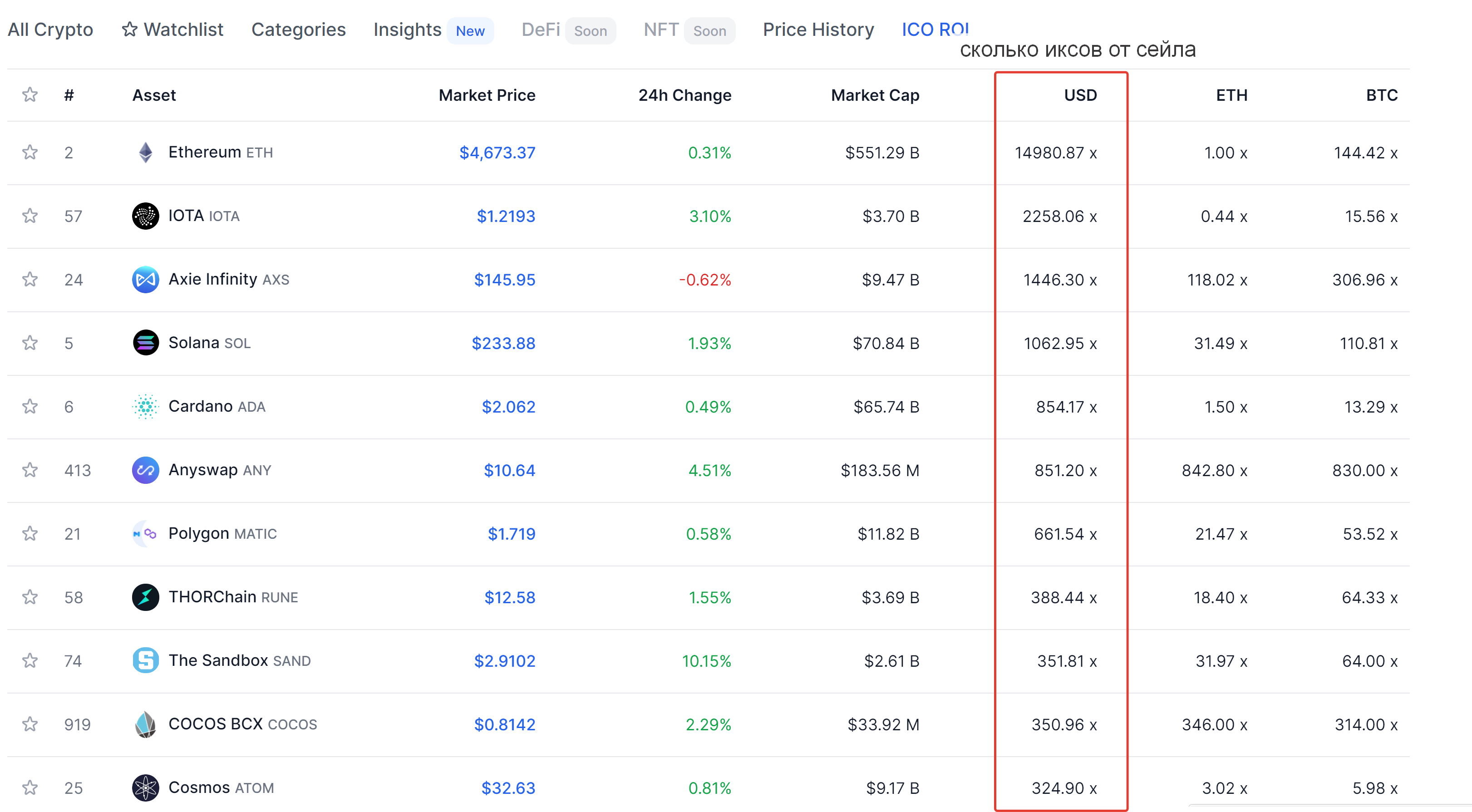Sort by BTC ROI column header
Screen dimensions: 1472x812
tap(1382, 95)
